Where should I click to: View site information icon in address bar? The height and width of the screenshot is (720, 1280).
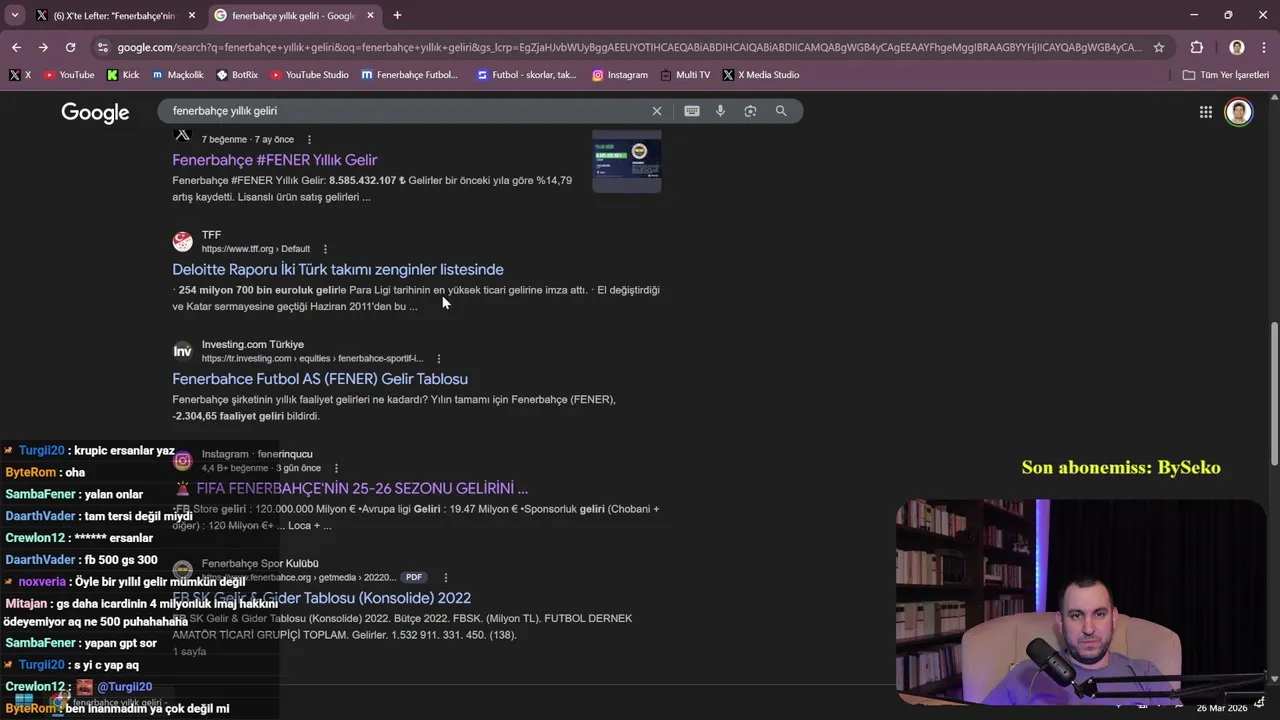101,47
